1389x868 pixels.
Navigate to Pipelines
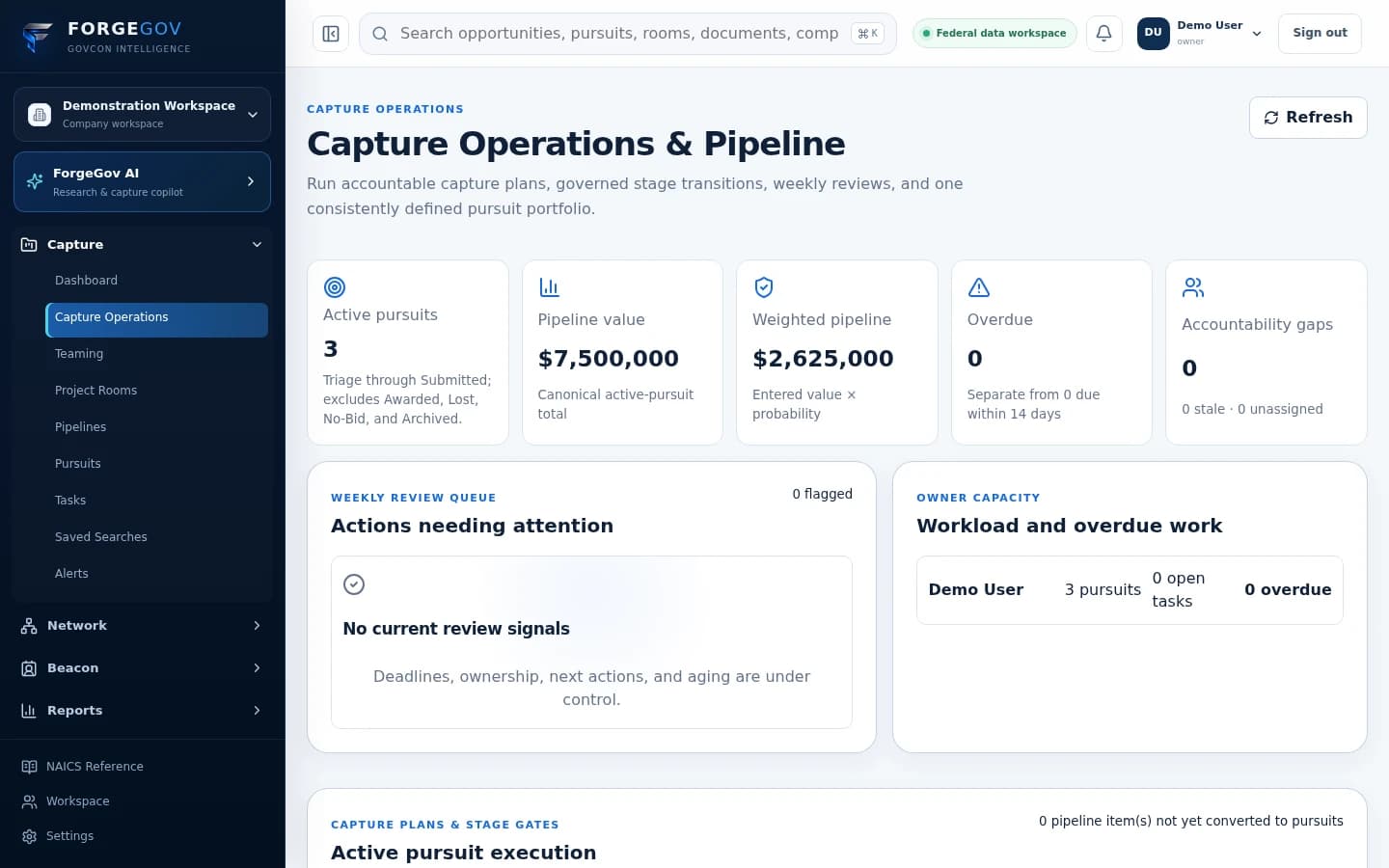tap(156, 427)
